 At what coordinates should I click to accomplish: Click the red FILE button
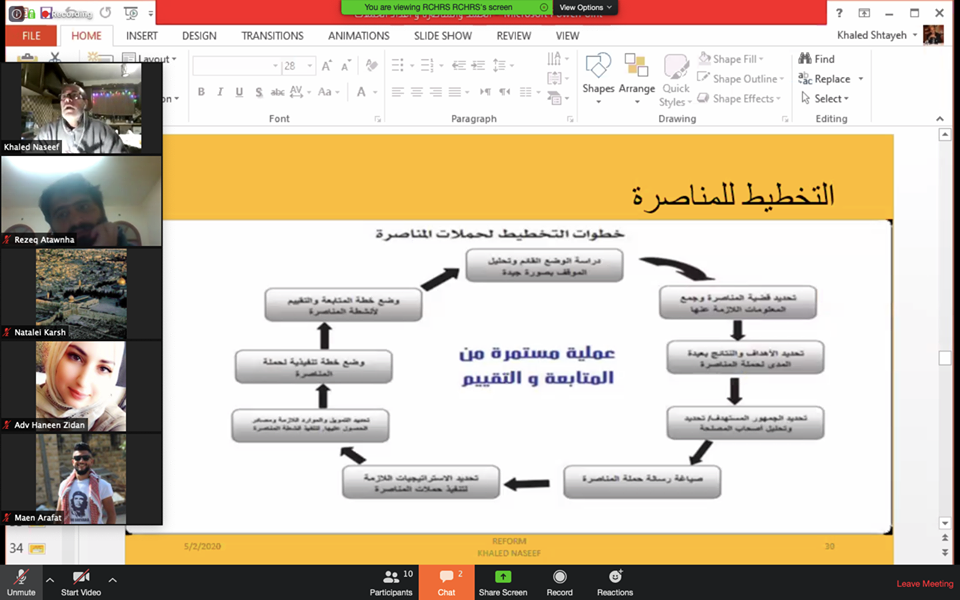coord(31,36)
